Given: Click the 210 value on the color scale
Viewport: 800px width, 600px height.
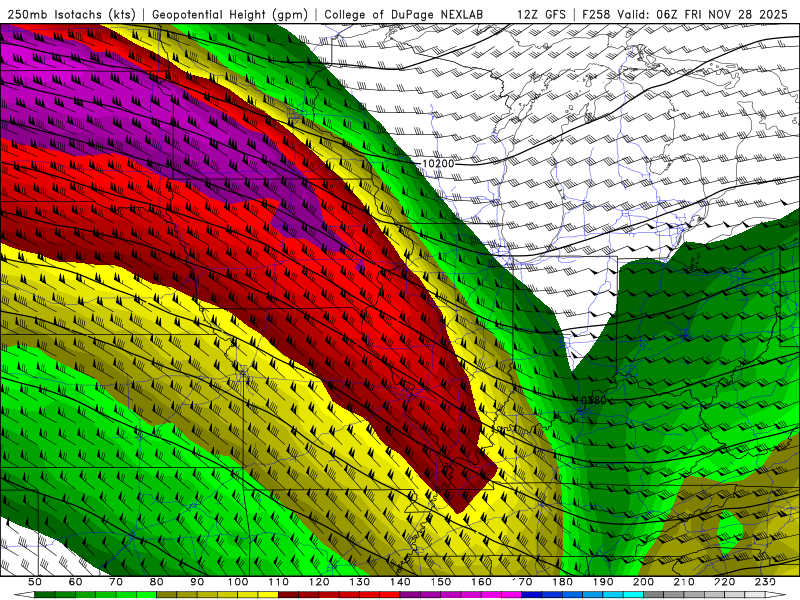Looking at the screenshot, I should point(684,582).
